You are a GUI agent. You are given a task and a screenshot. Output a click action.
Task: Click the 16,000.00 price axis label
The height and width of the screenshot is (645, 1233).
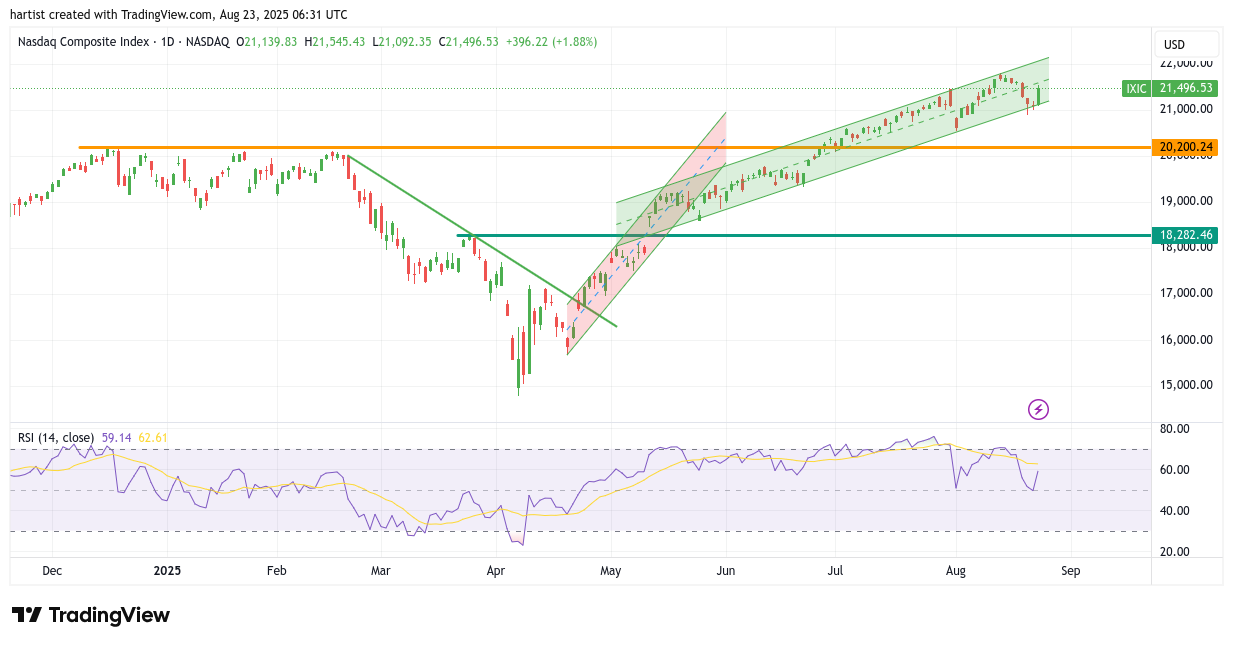tap(1186, 339)
